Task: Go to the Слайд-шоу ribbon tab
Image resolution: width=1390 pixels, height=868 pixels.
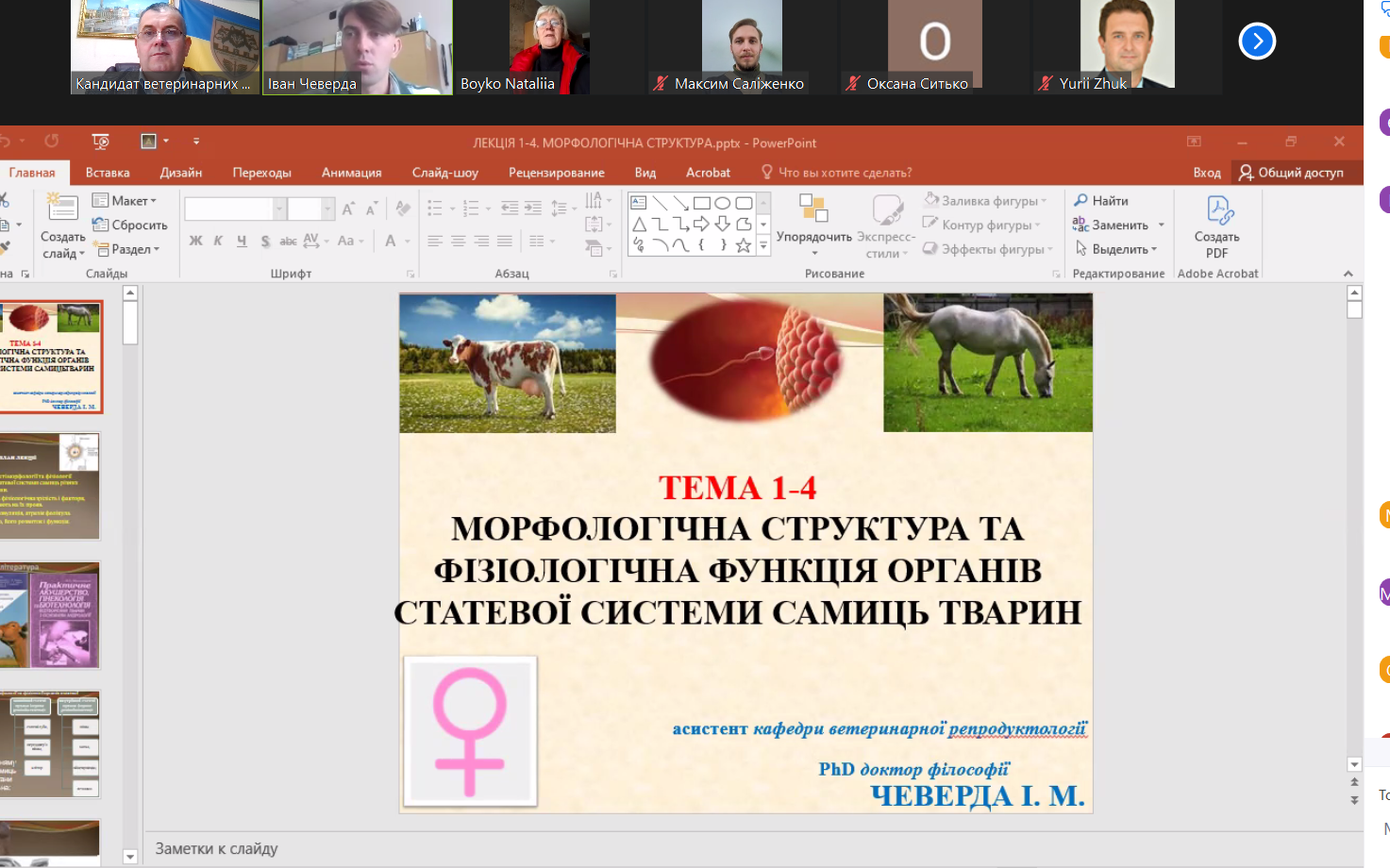Action: (x=445, y=173)
